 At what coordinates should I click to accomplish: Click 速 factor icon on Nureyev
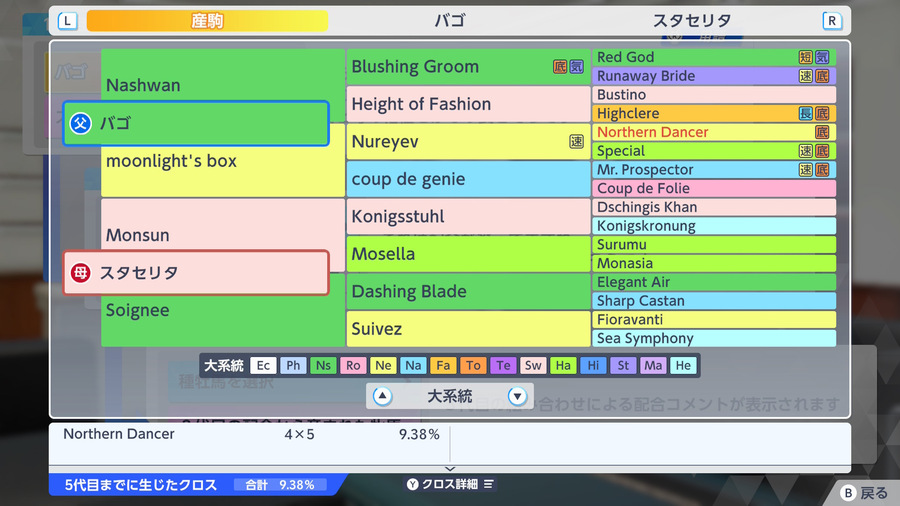(x=576, y=142)
